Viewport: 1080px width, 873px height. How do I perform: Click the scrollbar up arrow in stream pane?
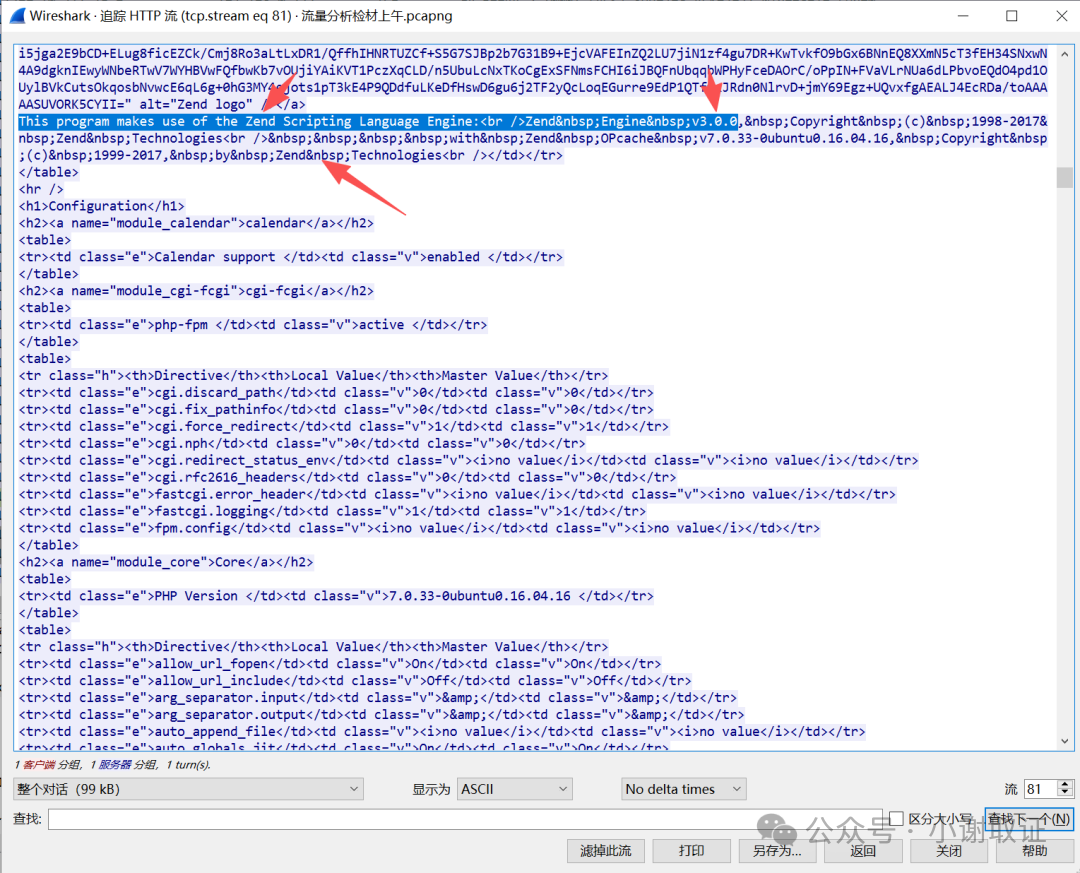[1064, 54]
